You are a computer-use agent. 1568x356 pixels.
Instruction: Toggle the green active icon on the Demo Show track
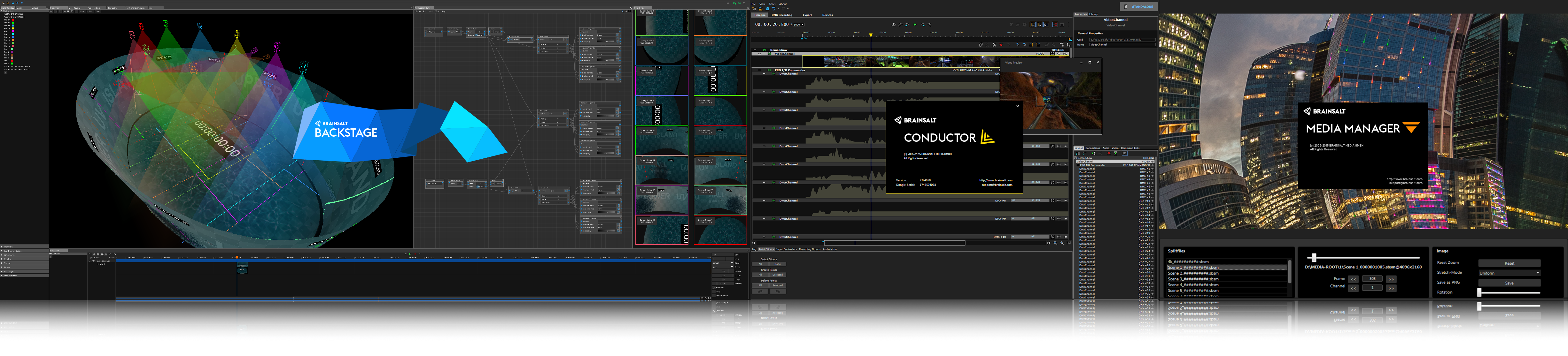tap(765, 50)
